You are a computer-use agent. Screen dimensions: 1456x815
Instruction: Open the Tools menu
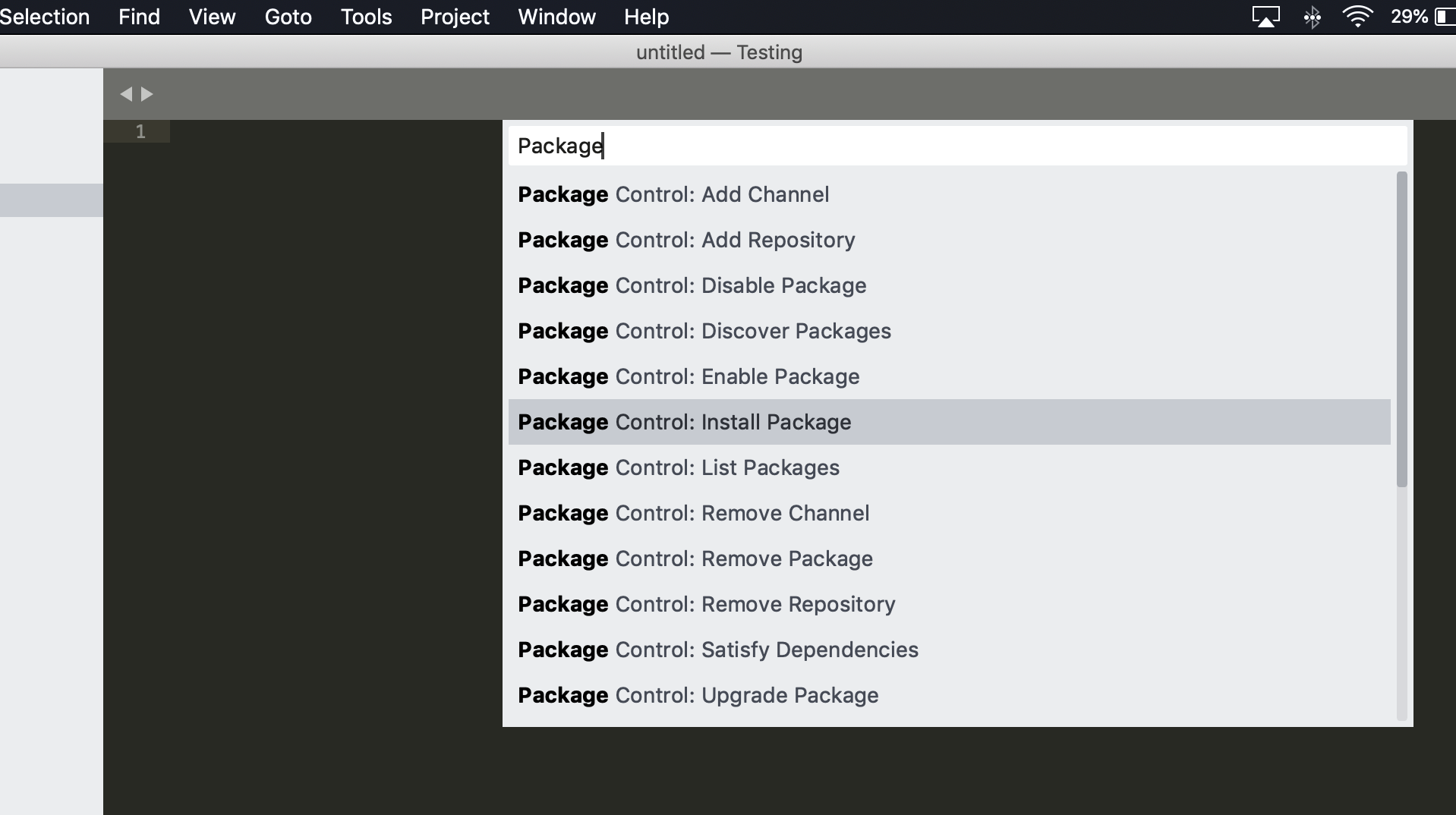point(366,16)
